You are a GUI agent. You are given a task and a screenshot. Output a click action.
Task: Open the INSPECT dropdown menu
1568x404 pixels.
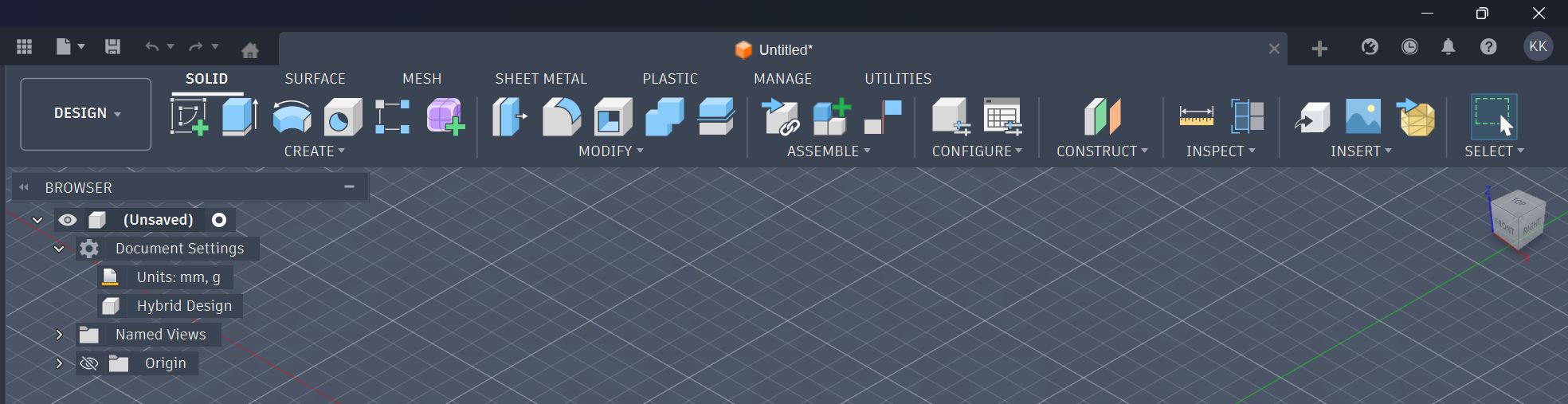click(1221, 151)
